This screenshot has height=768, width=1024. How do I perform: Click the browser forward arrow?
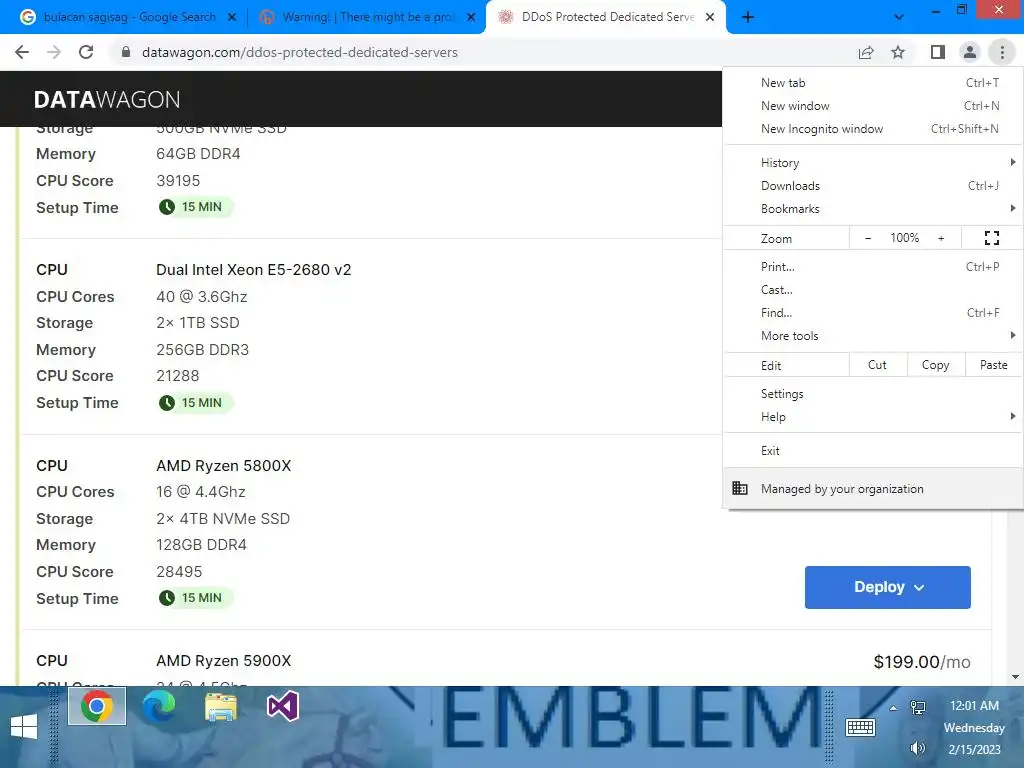pos(54,52)
